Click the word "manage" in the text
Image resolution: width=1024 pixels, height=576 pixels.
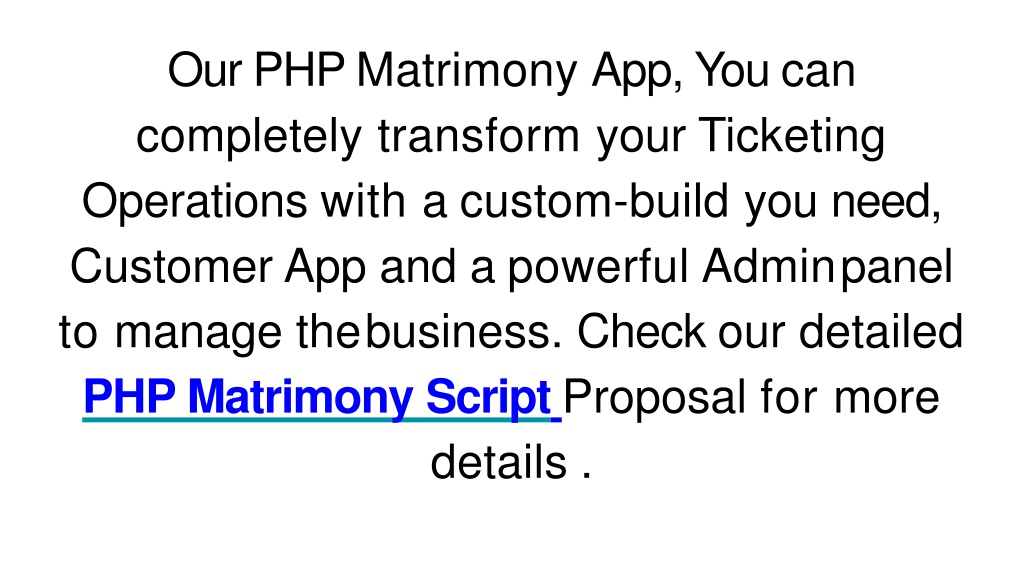(x=198, y=332)
